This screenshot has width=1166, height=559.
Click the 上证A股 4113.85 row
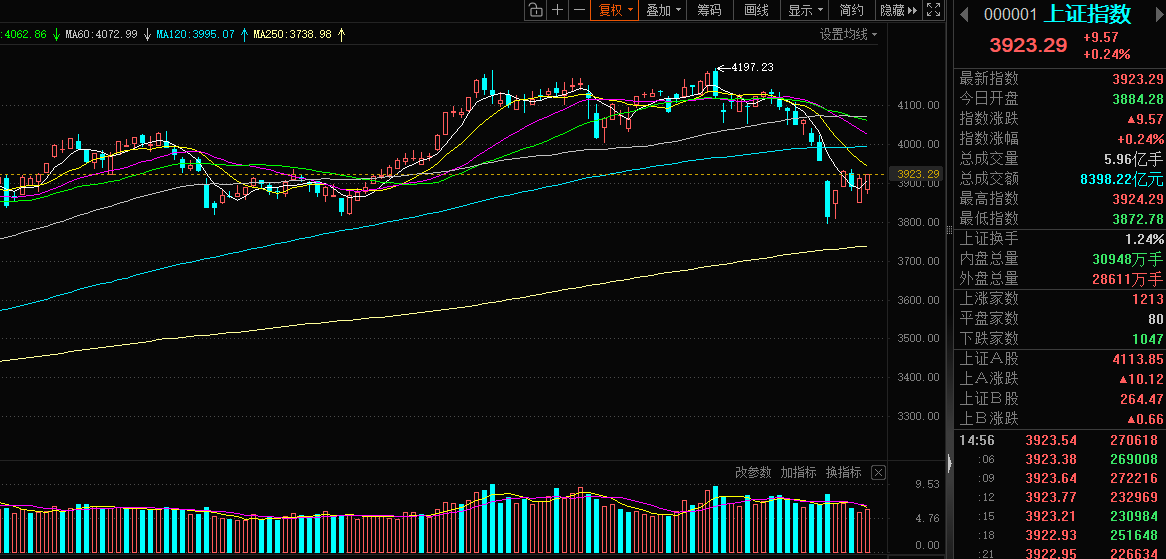pos(1060,359)
